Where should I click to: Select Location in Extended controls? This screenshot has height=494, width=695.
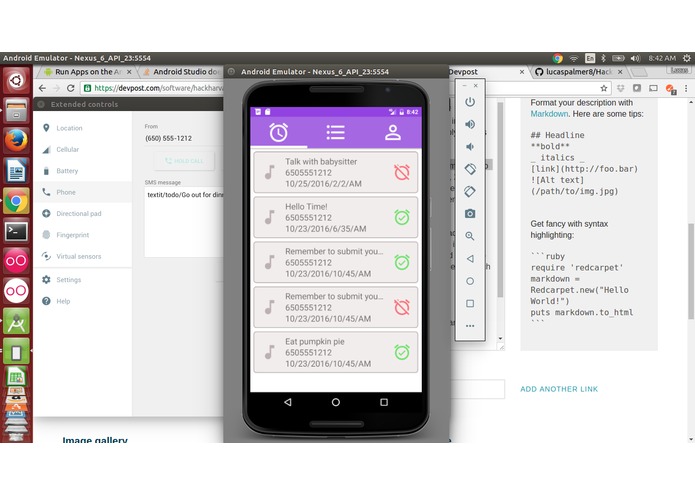coord(82,128)
